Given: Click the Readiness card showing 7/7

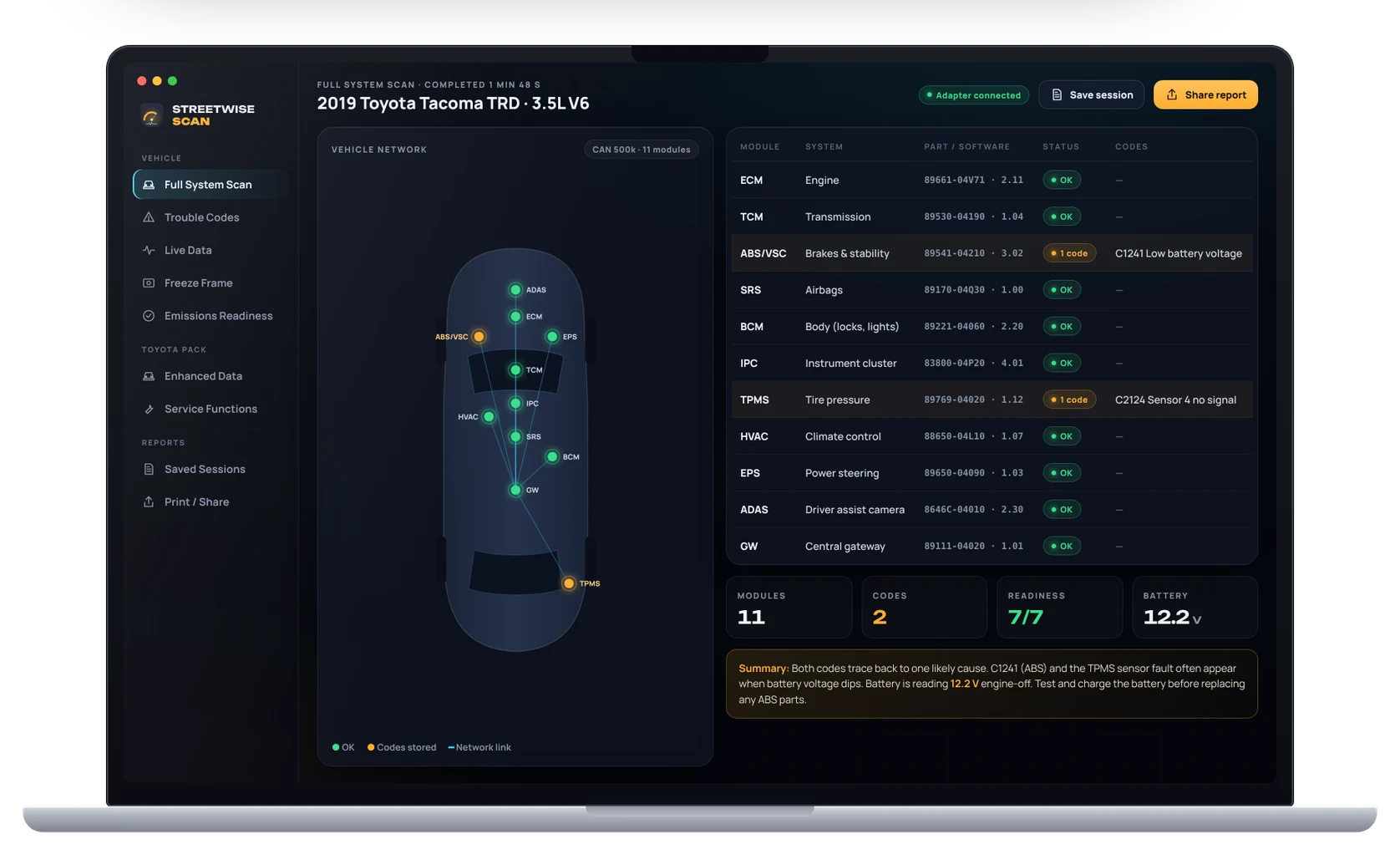Looking at the screenshot, I should coord(1059,608).
